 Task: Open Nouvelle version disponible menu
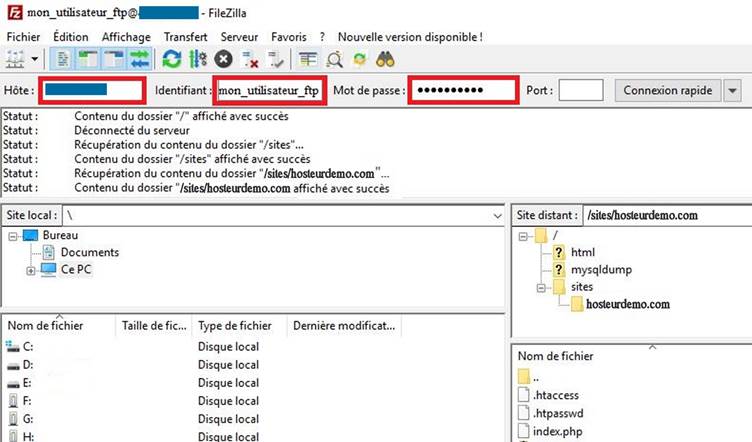click(410, 37)
